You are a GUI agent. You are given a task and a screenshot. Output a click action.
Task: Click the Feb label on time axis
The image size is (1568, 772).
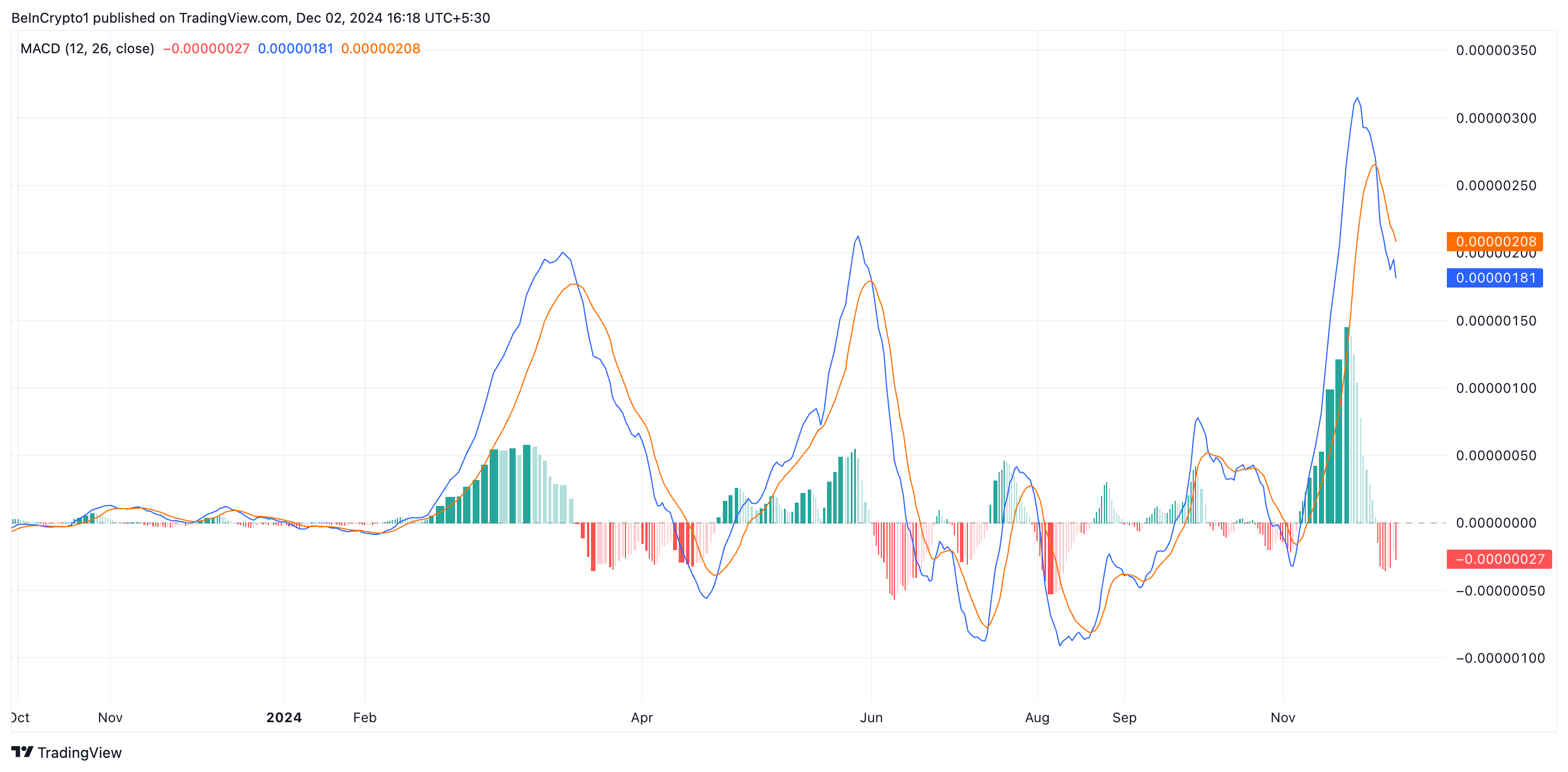point(365,717)
